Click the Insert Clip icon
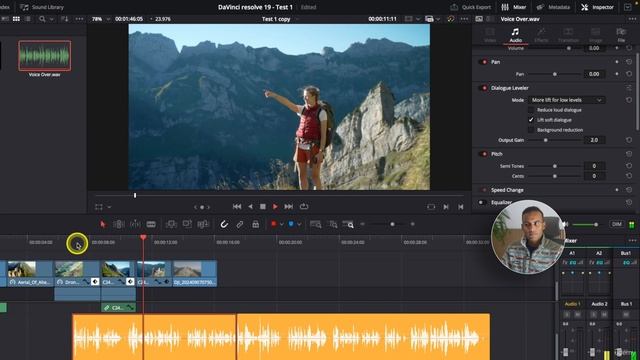The width and height of the screenshot is (640, 360). click(171, 224)
